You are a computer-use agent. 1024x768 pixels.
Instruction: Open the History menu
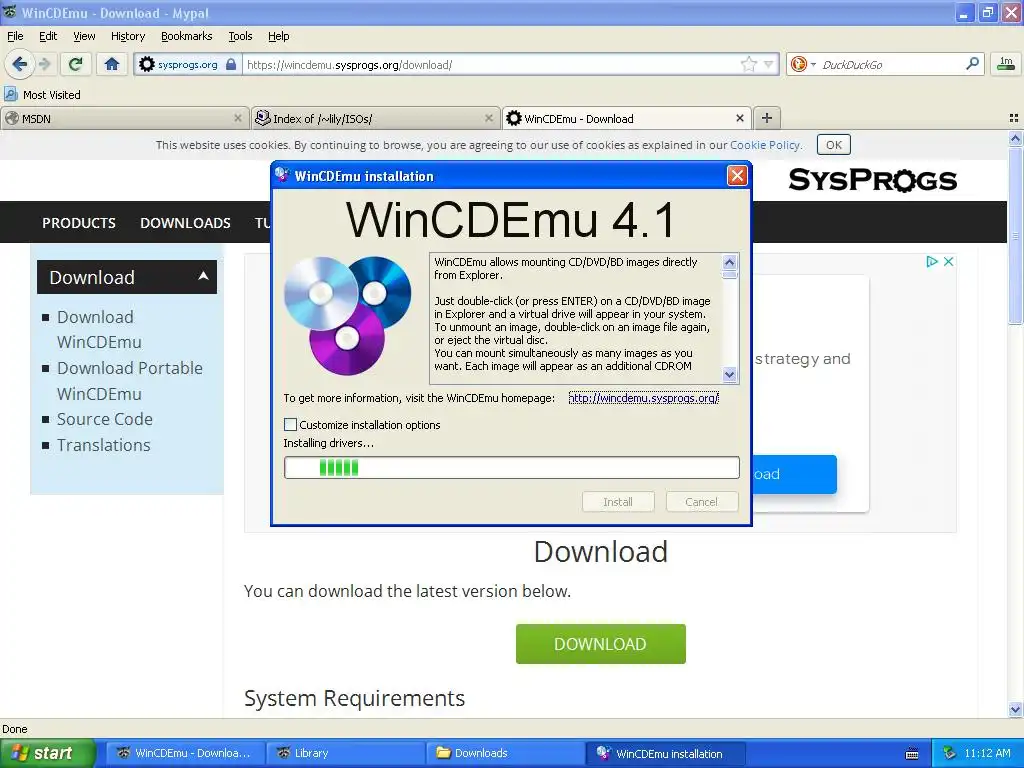click(127, 36)
